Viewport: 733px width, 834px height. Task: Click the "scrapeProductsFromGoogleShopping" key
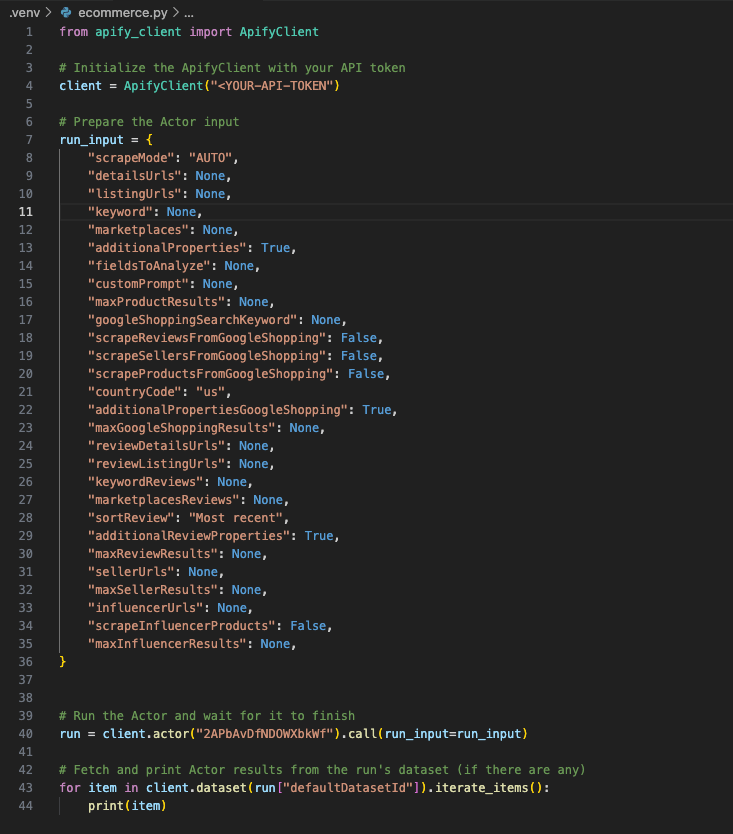pyautogui.click(x=211, y=374)
